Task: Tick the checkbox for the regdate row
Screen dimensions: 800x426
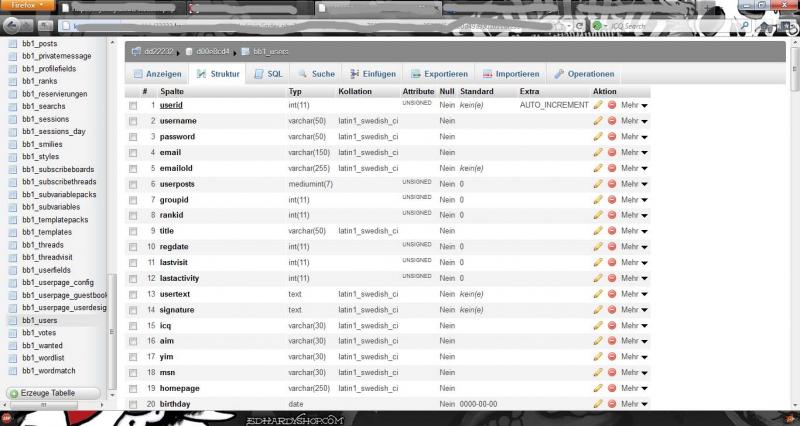Action: (x=133, y=247)
